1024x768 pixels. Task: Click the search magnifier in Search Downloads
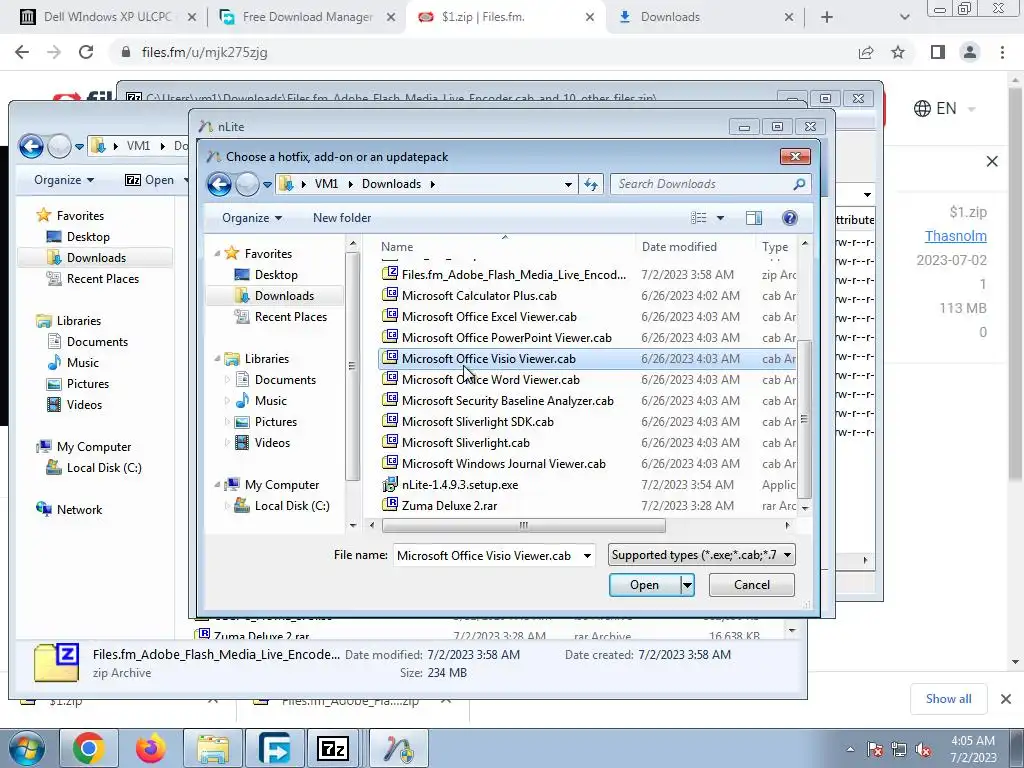coord(799,184)
